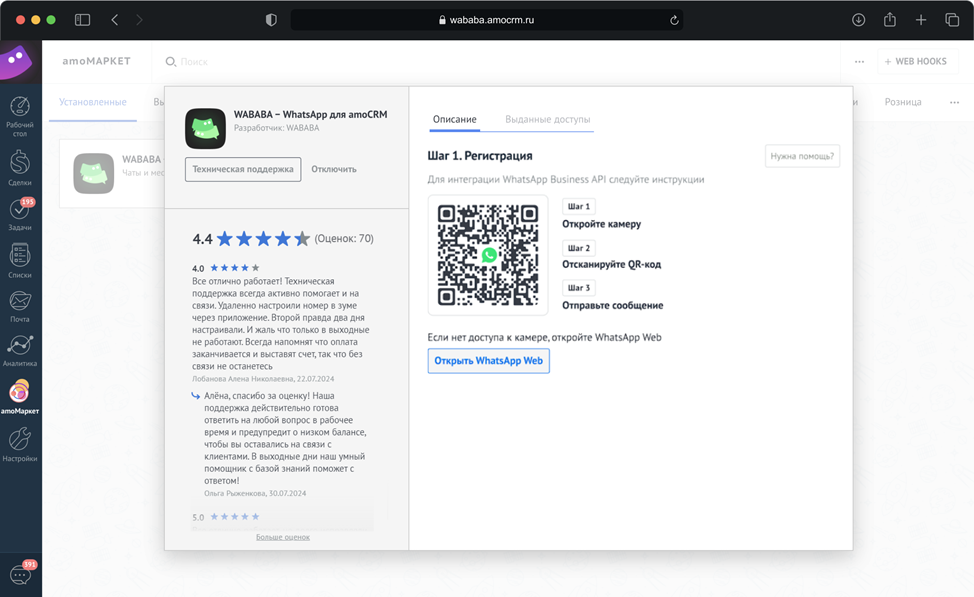
Task: Open Safari downloads
Action: tap(858, 20)
